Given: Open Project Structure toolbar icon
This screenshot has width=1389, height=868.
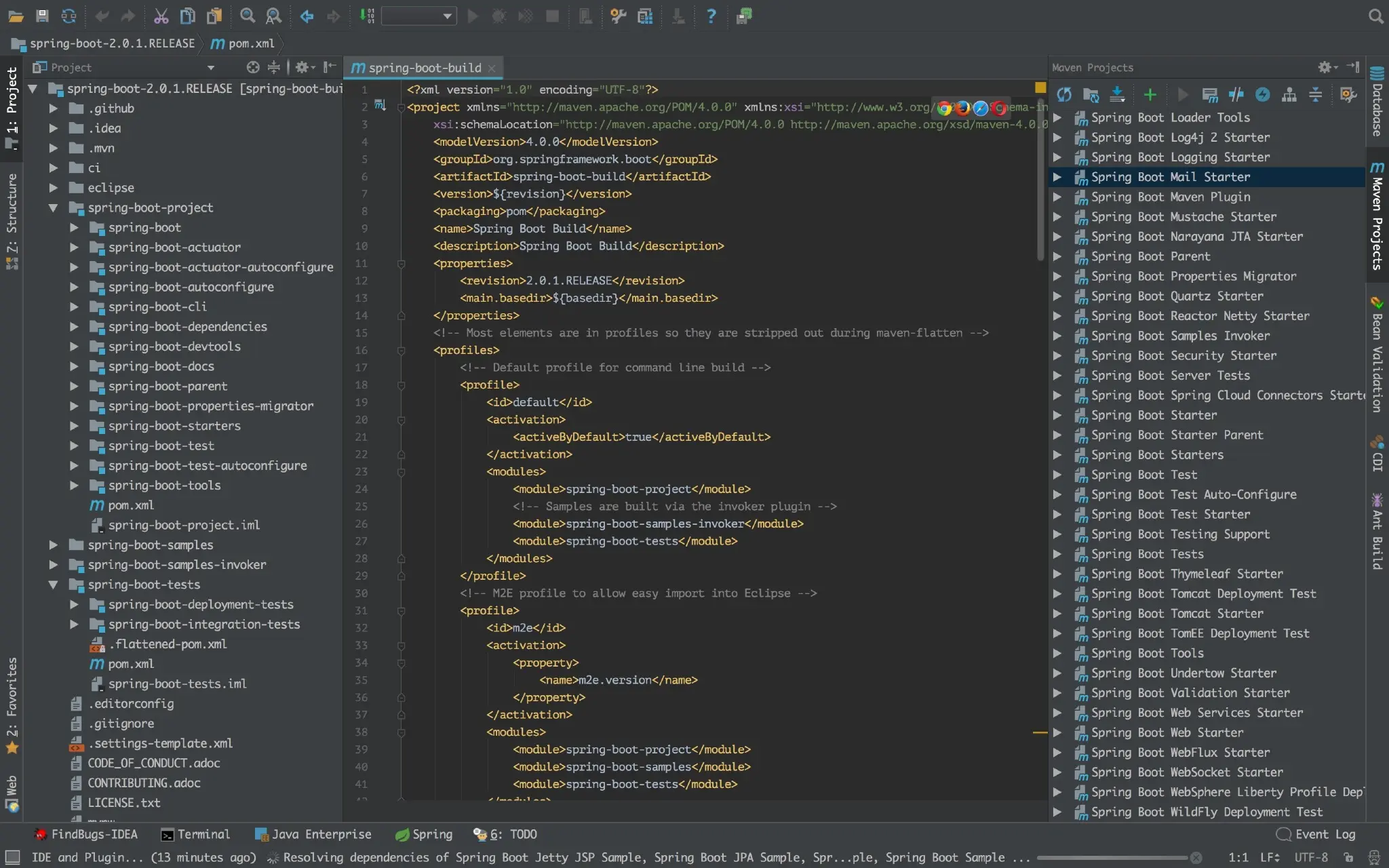Looking at the screenshot, I should pos(645,16).
